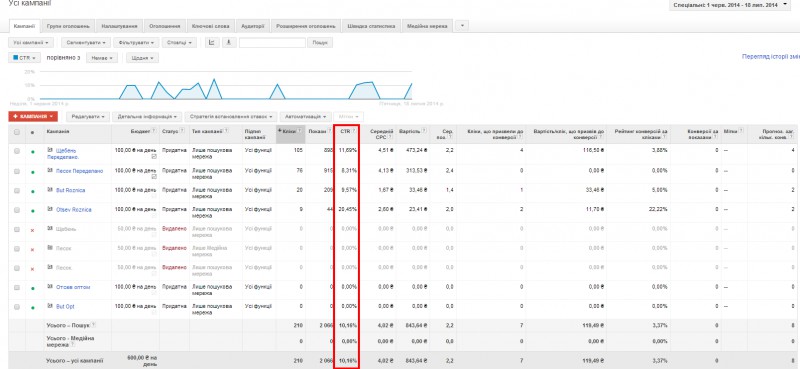Open the Щебень Переделано campaign link

click(x=63, y=154)
